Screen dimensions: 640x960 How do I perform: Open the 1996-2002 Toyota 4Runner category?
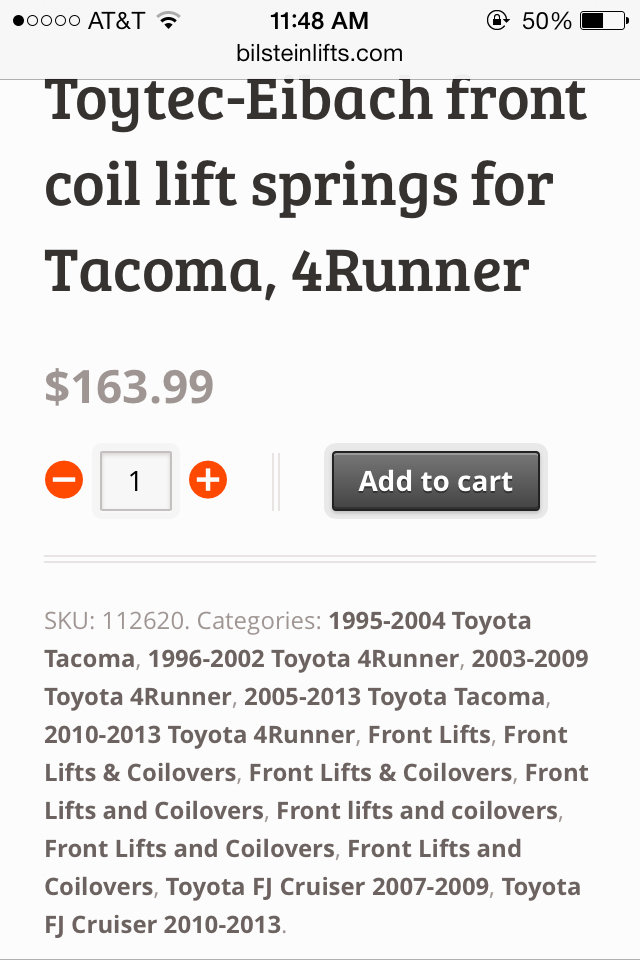(x=303, y=659)
